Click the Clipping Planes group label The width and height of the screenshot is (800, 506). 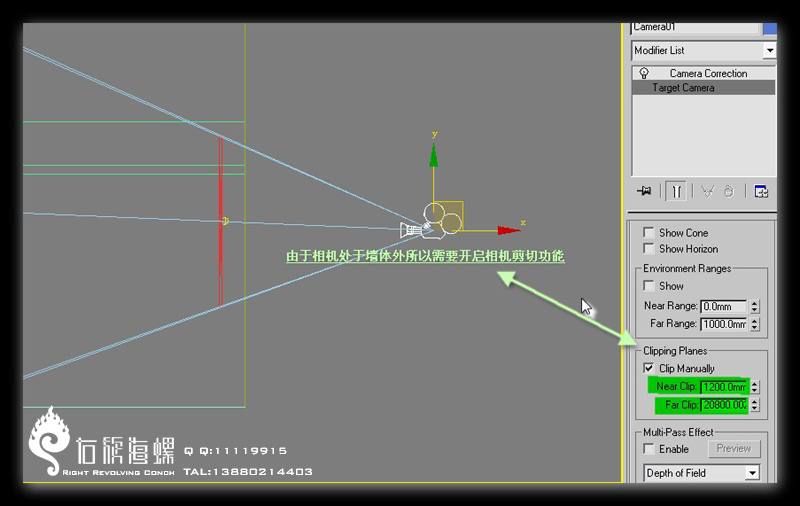pyautogui.click(x=675, y=351)
